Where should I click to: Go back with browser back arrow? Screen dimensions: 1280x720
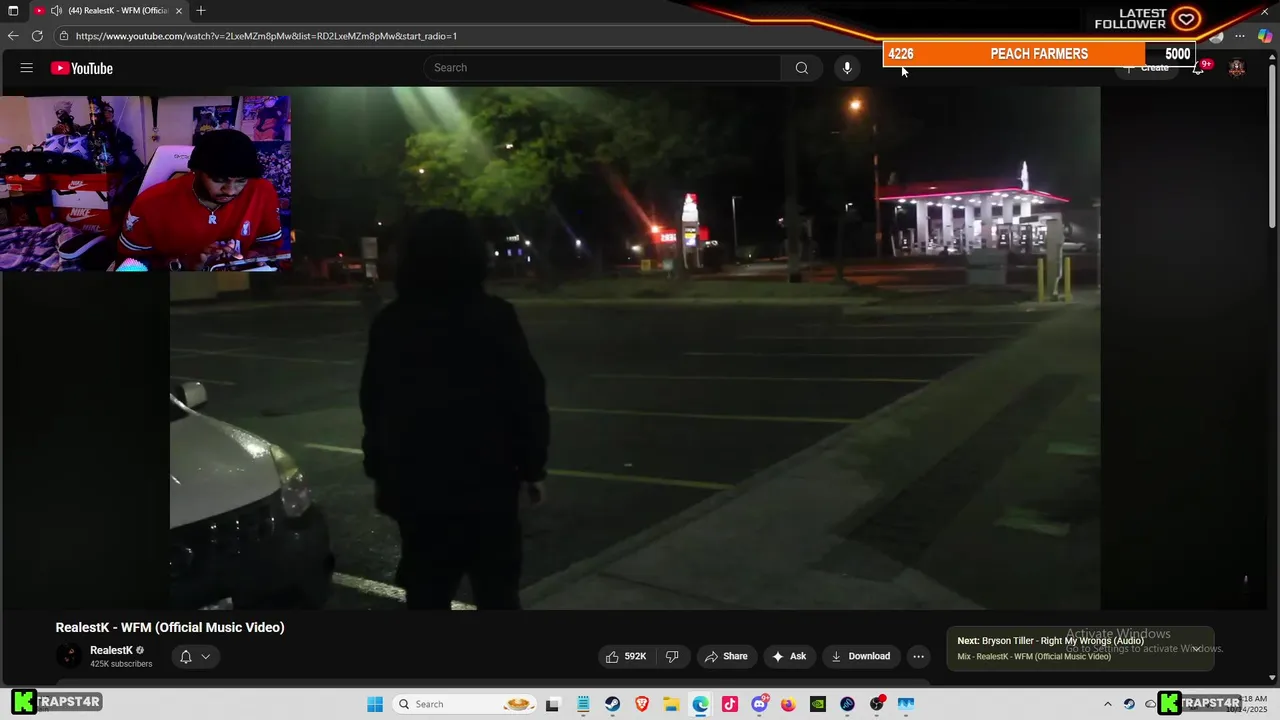[13, 36]
